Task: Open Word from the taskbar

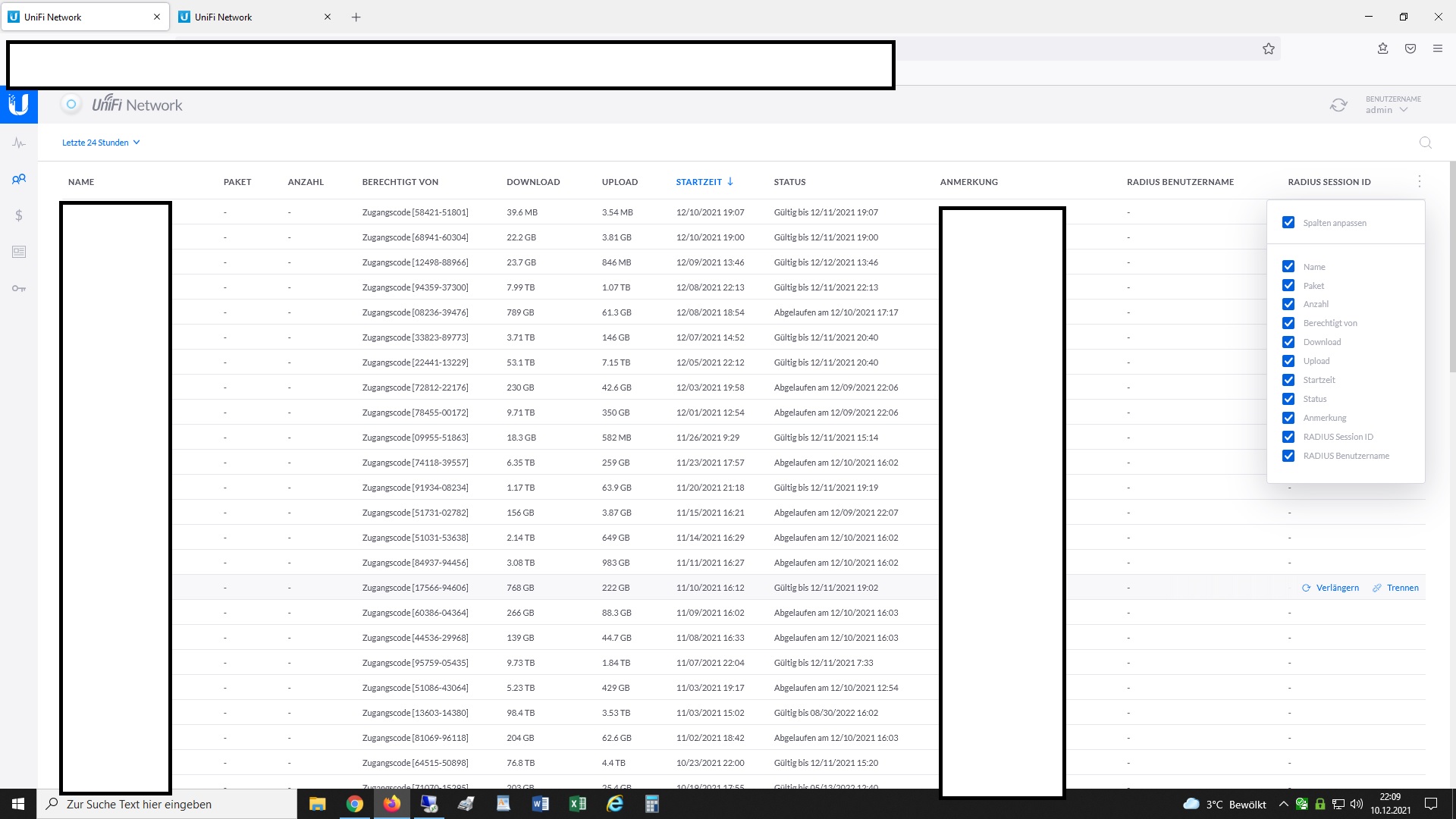Action: click(x=541, y=804)
